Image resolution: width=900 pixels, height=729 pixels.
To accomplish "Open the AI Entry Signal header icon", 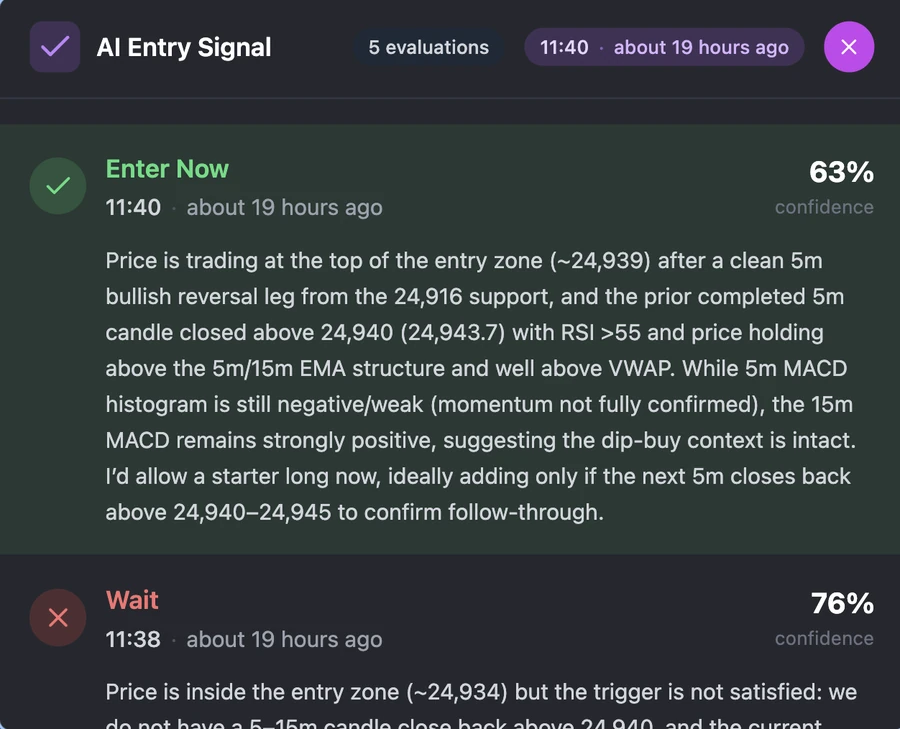I will click(55, 46).
